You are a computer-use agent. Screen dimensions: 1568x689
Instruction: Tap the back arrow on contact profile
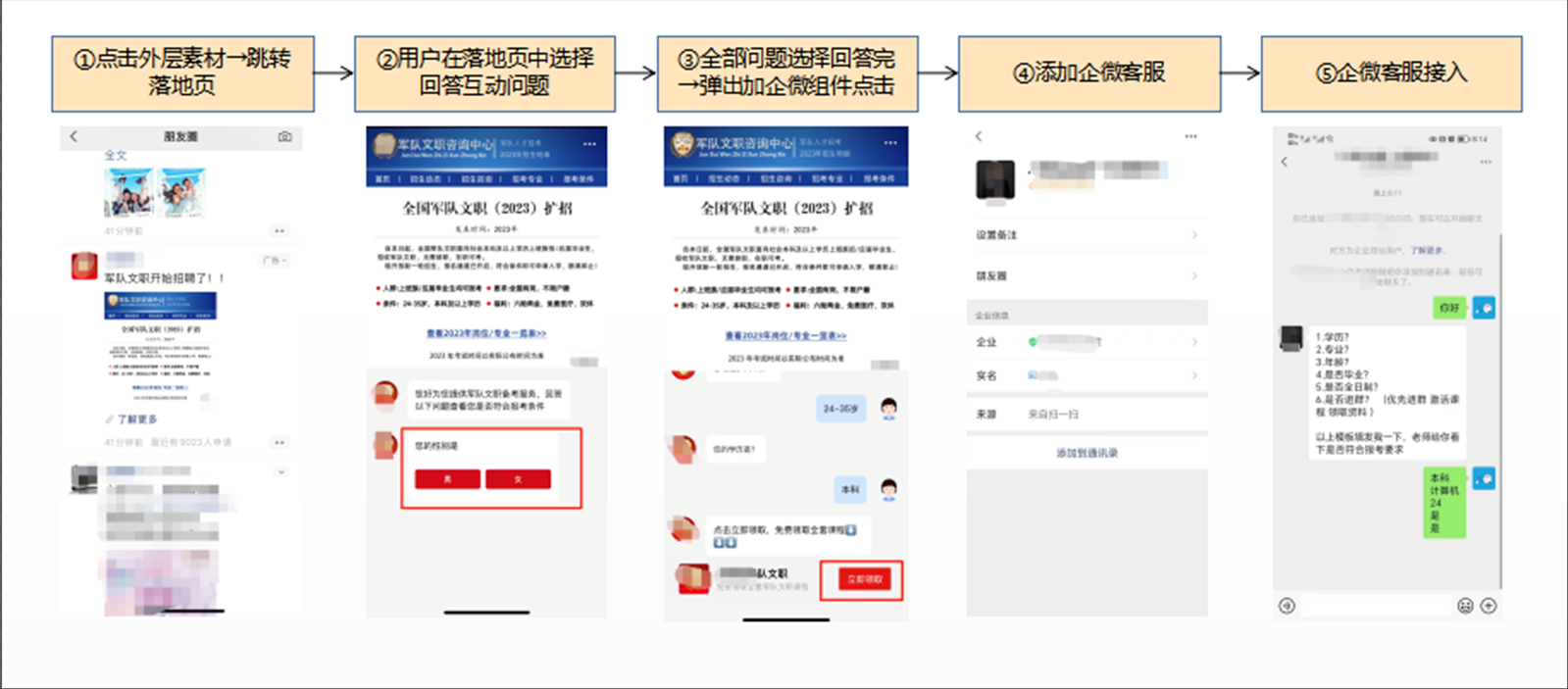pyautogui.click(x=979, y=137)
